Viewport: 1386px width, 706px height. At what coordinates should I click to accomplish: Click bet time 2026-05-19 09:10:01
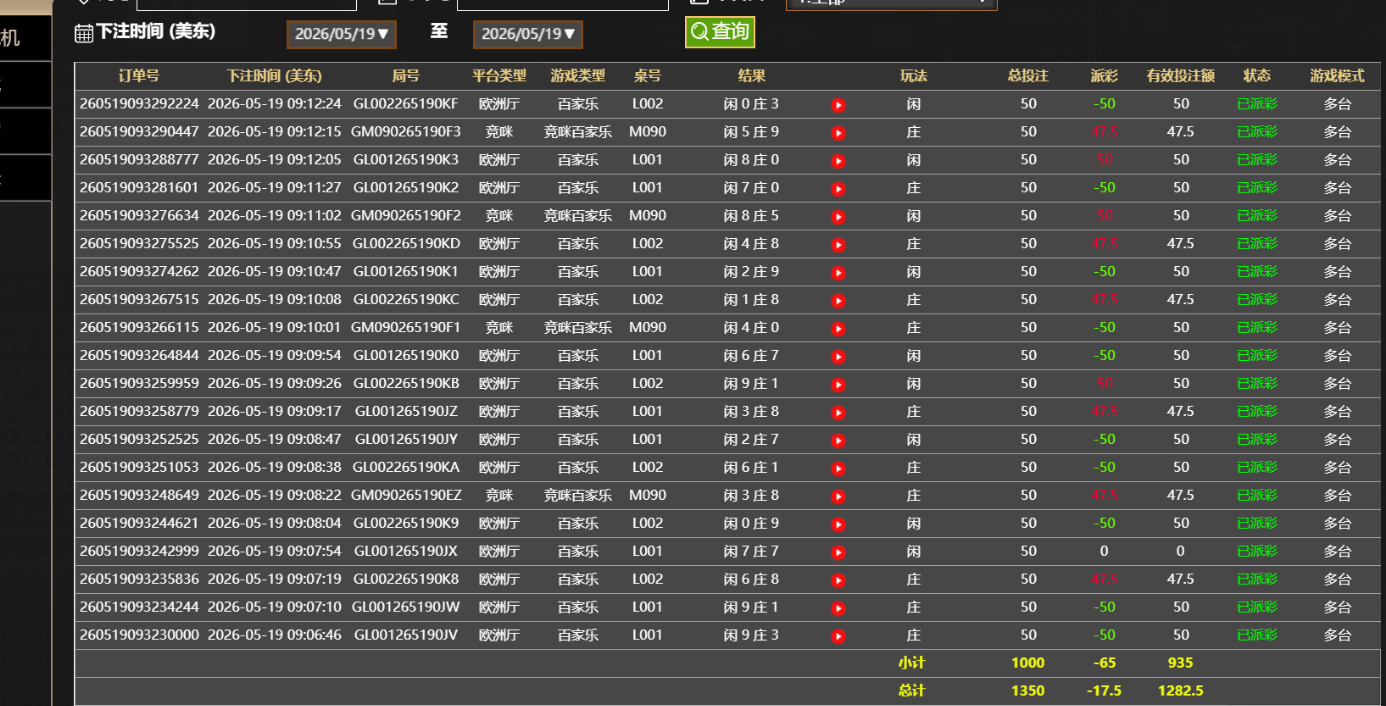(274, 328)
